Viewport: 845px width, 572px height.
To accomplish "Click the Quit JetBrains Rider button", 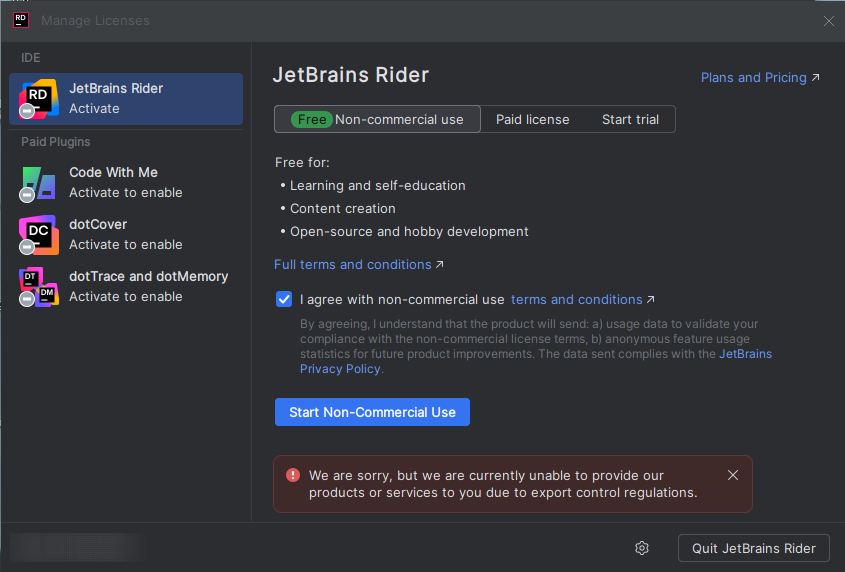I will click(754, 548).
